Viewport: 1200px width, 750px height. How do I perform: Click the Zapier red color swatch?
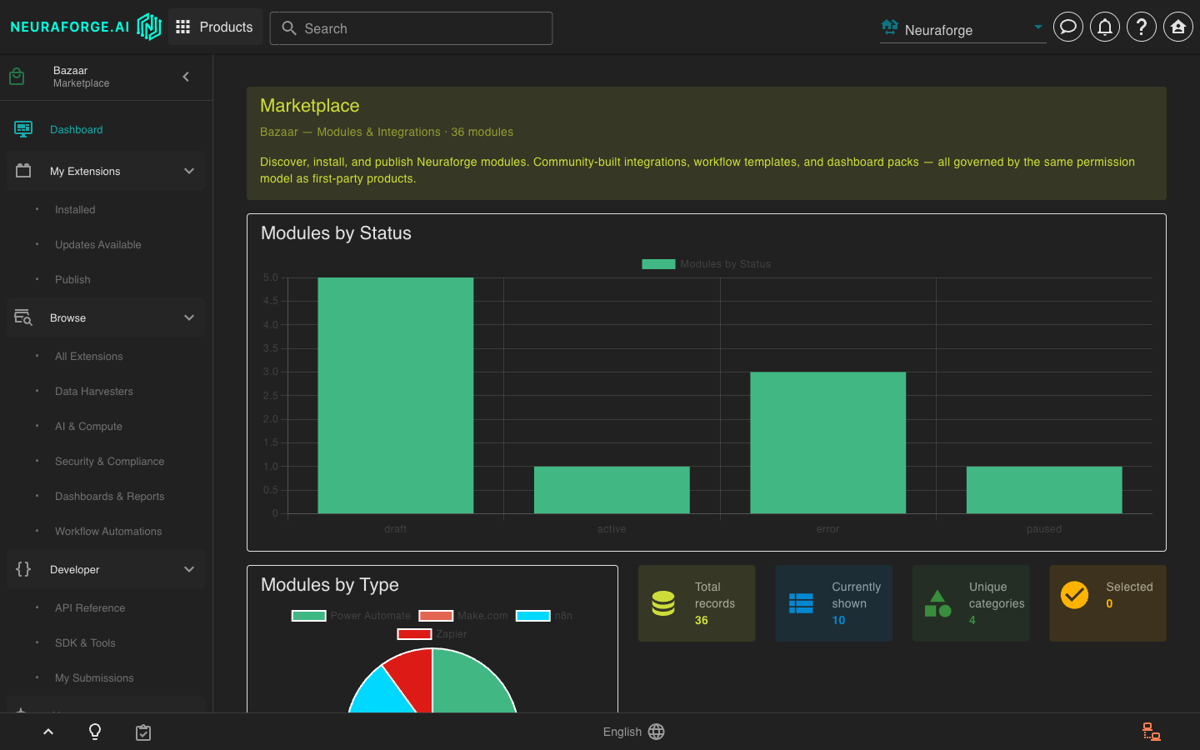coord(414,634)
